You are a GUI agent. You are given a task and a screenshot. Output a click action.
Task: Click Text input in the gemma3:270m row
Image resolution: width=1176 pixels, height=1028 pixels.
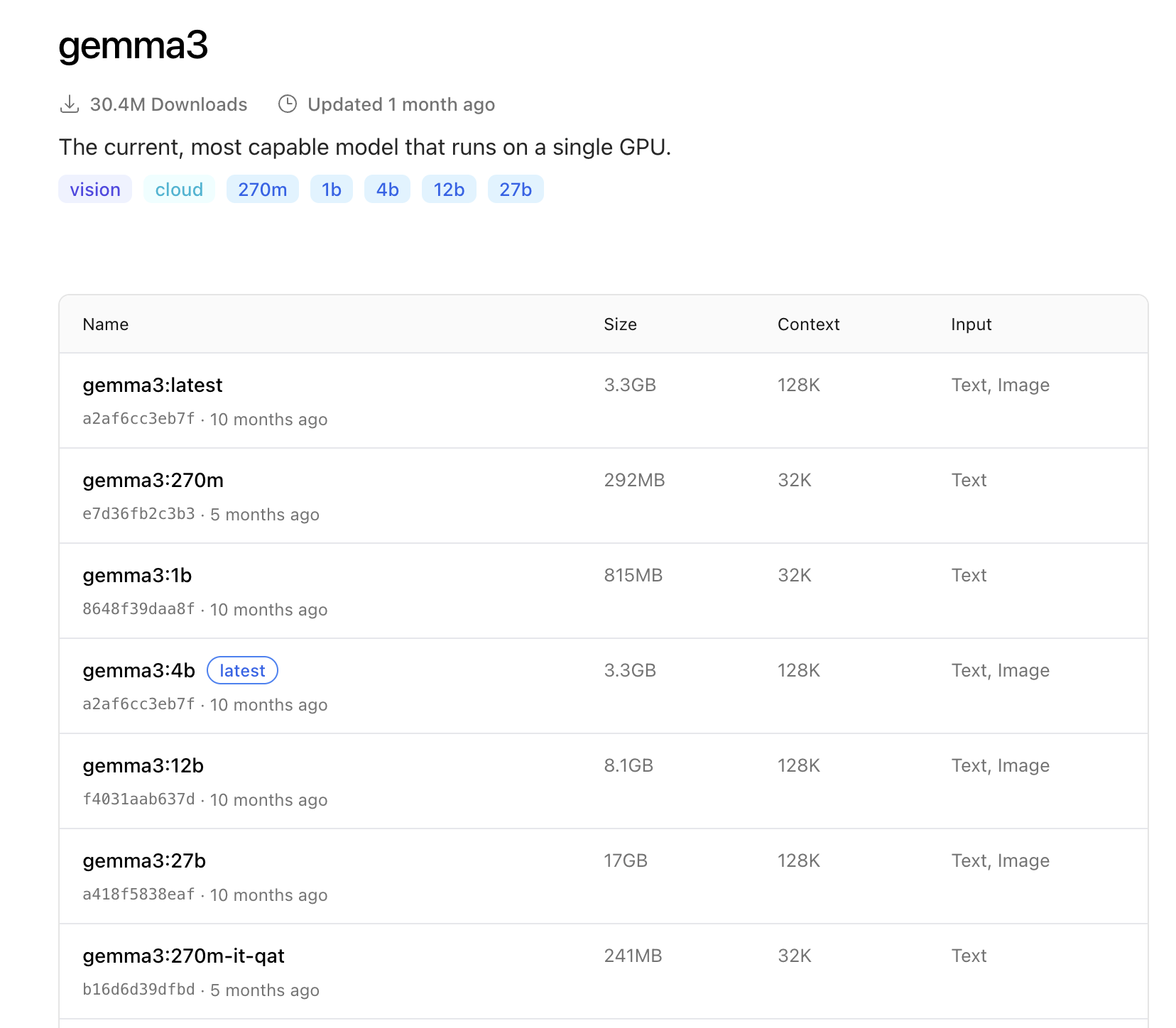(969, 480)
